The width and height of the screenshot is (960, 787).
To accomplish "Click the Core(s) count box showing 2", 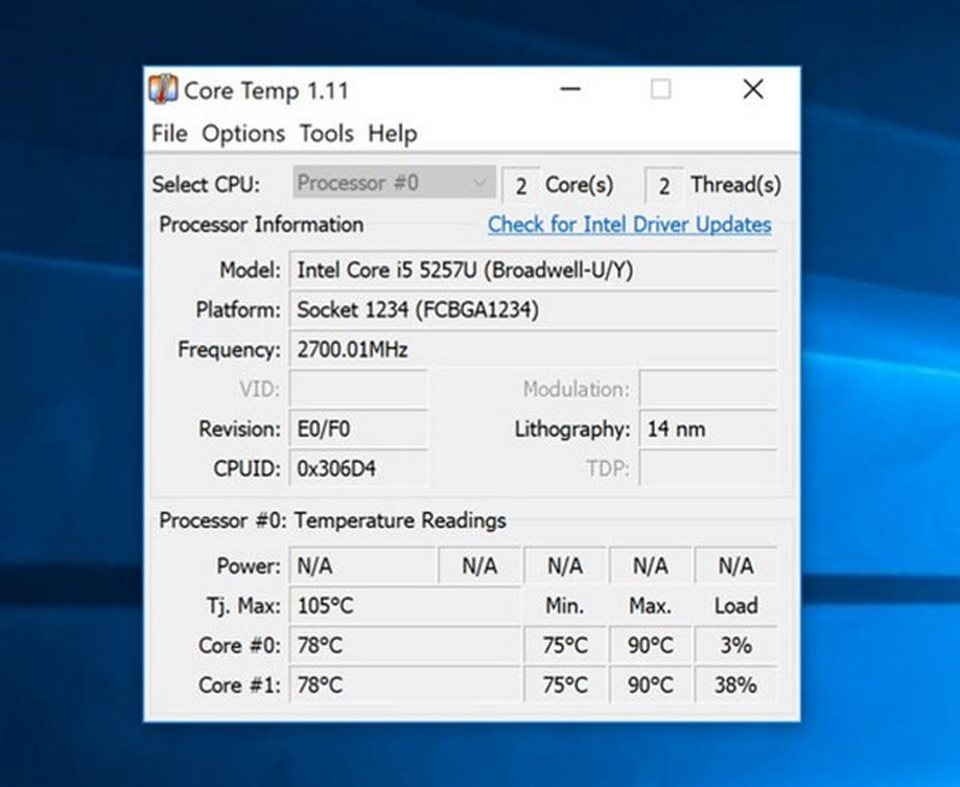I will [521, 182].
